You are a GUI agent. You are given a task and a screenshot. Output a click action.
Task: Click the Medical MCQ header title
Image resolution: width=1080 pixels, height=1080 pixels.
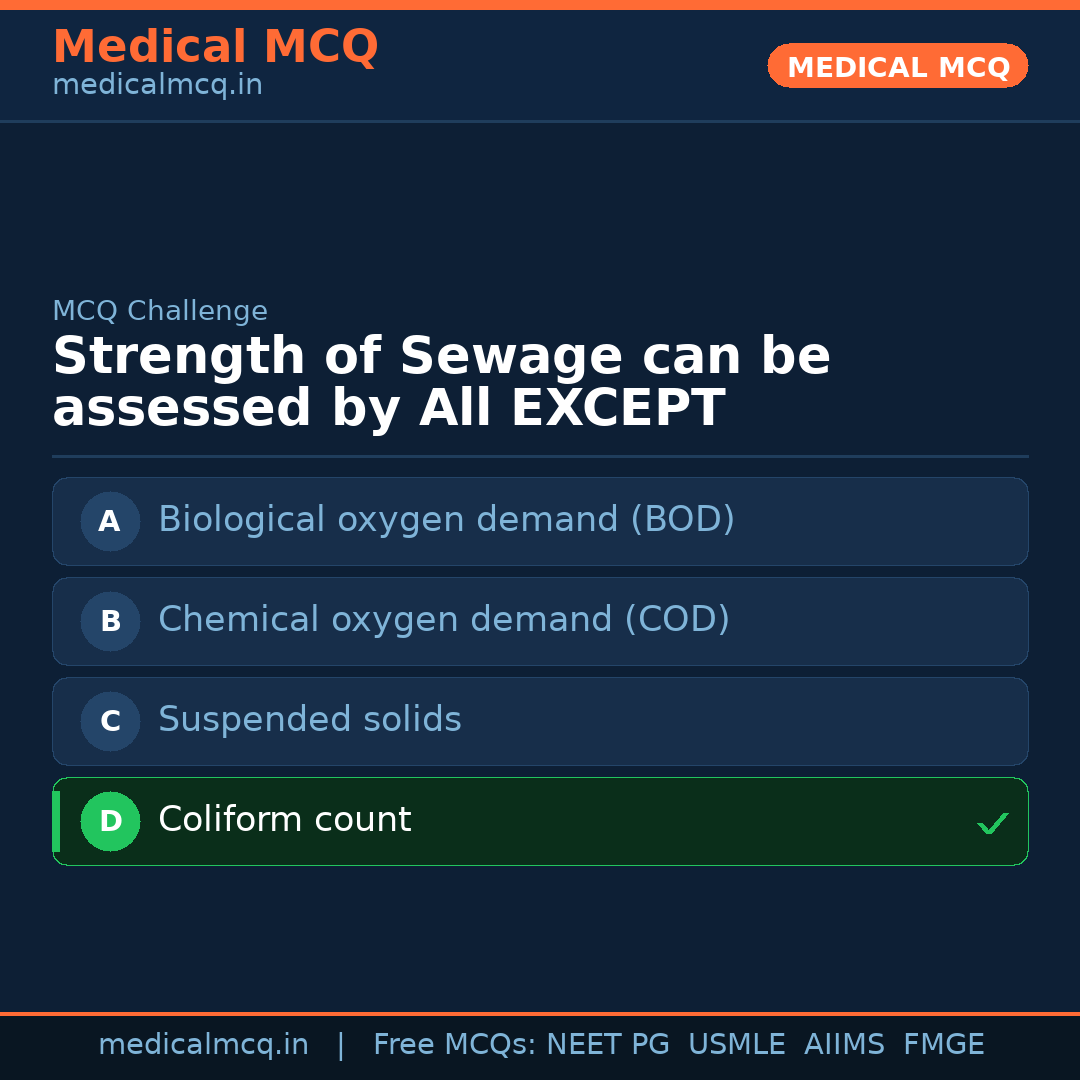point(215,47)
